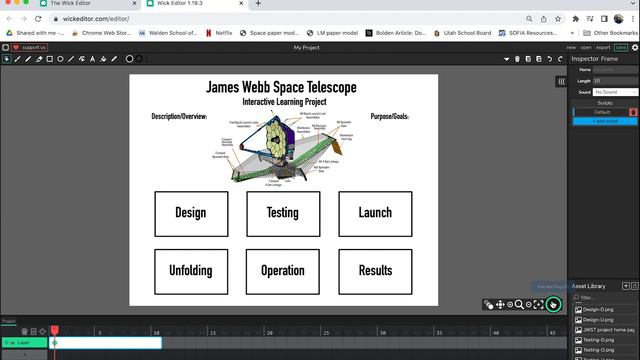Select the JWST project home page asset
This screenshot has height=360, width=640.
(x=605, y=330)
